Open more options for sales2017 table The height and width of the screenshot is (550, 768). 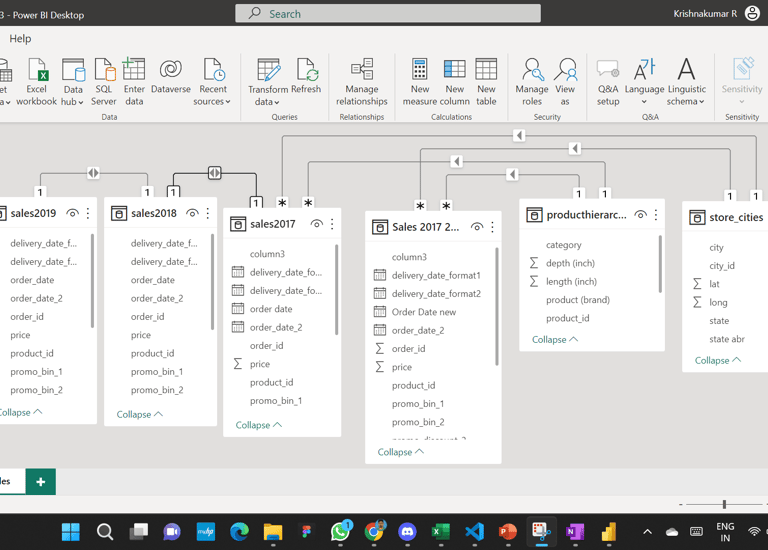pos(332,224)
